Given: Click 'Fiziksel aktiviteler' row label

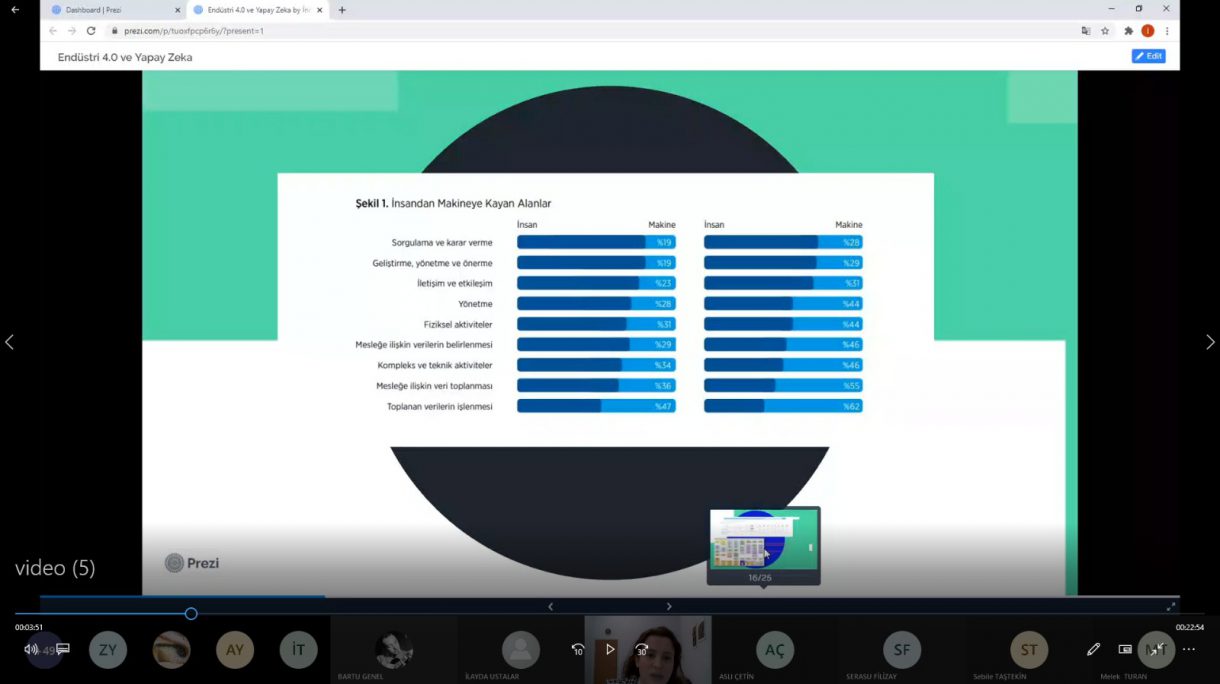Looking at the screenshot, I should point(458,325).
